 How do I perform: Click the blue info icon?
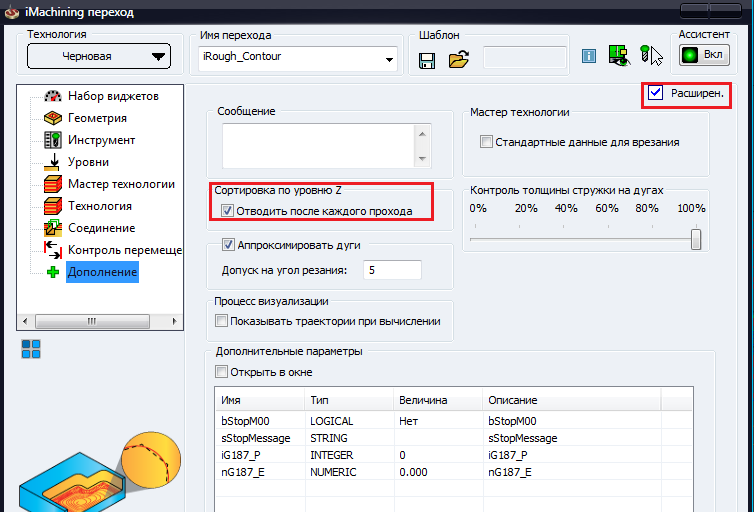pyautogui.click(x=589, y=56)
